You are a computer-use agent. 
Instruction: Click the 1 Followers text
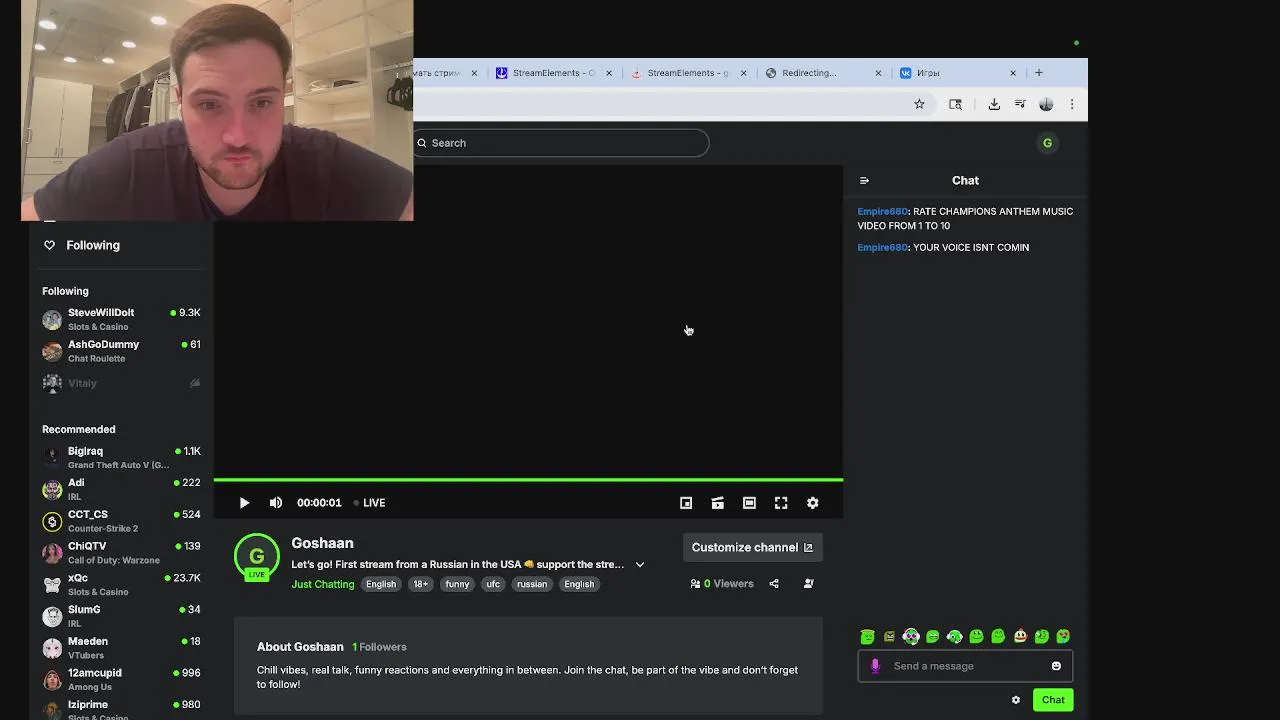(379, 647)
